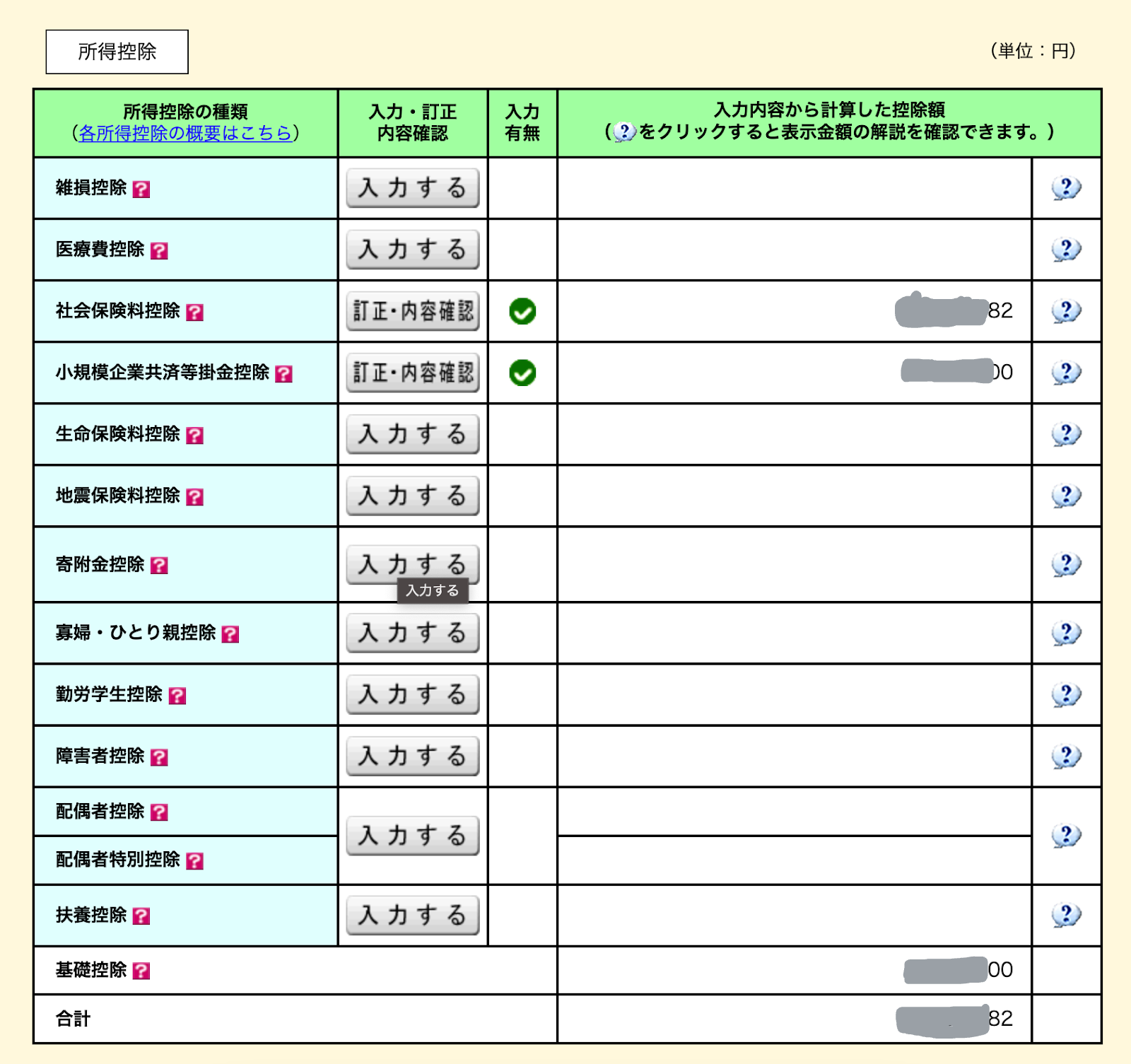The width and height of the screenshot is (1131, 1064).
Task: Click 入力する for 医療費控除
Action: [x=413, y=250]
